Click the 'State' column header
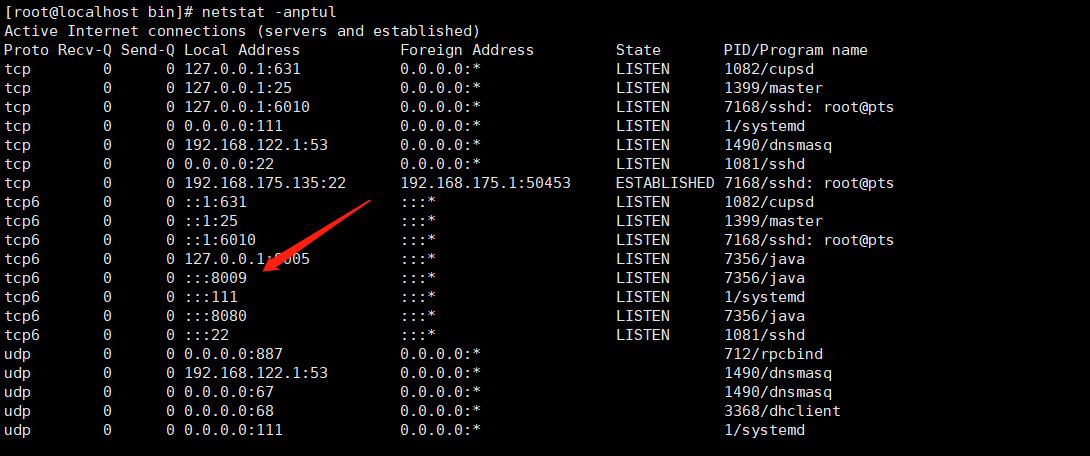Screen dimensions: 1090x456 pyautogui.click(x=638, y=50)
